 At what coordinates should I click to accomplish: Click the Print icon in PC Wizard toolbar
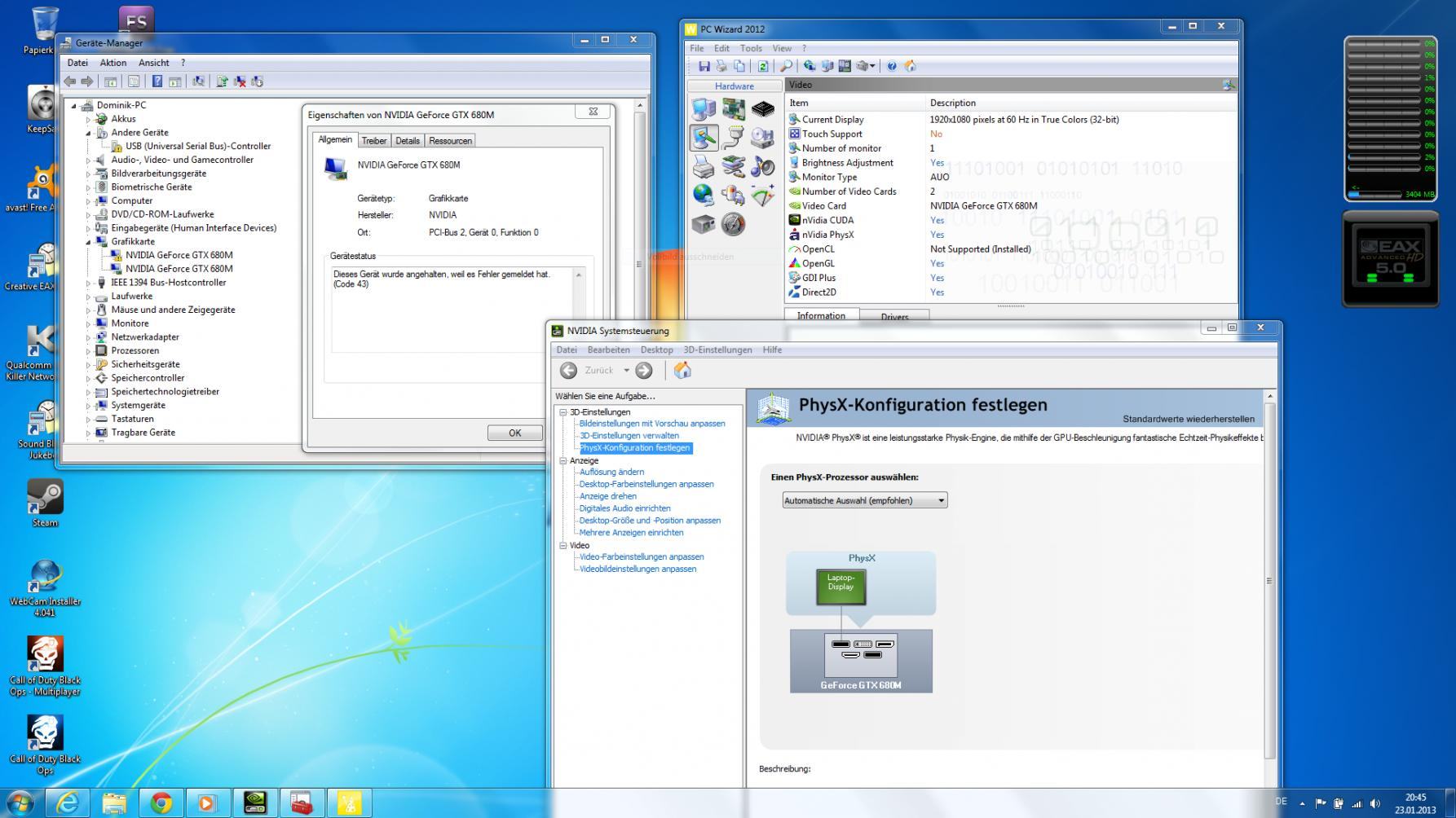721,66
